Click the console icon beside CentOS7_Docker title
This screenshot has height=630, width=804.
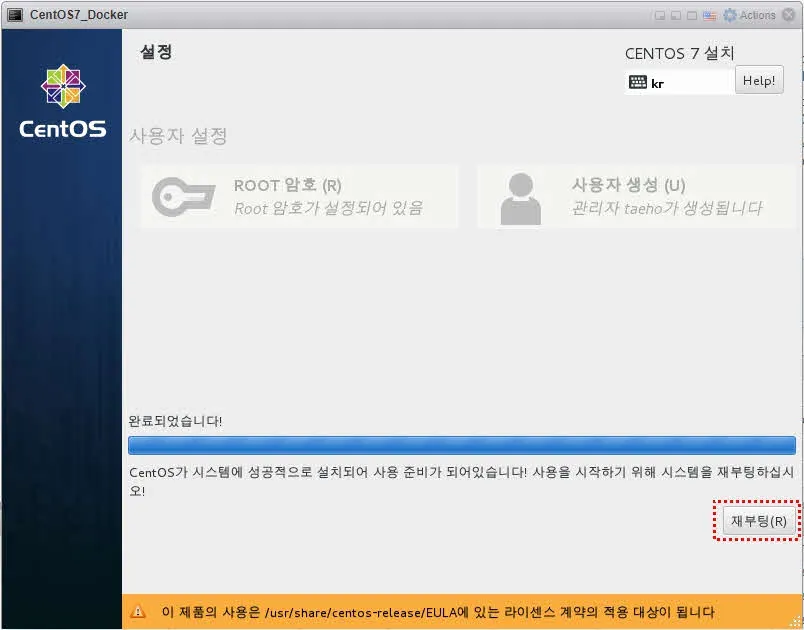coord(14,15)
